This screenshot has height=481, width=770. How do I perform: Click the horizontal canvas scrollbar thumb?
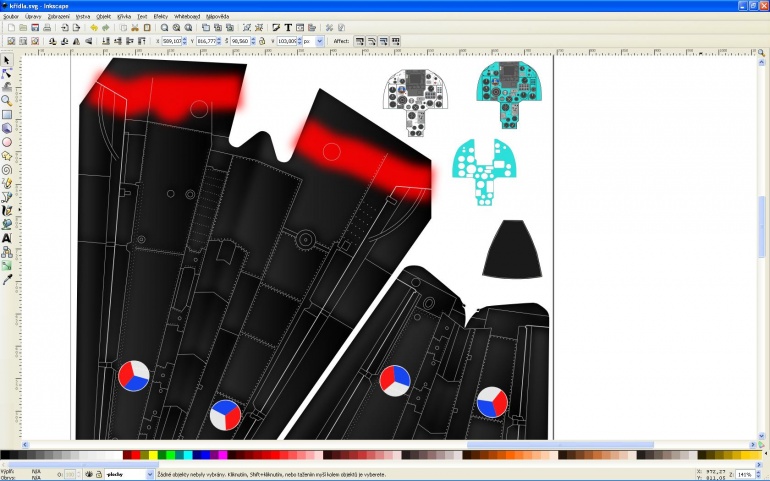560,445
